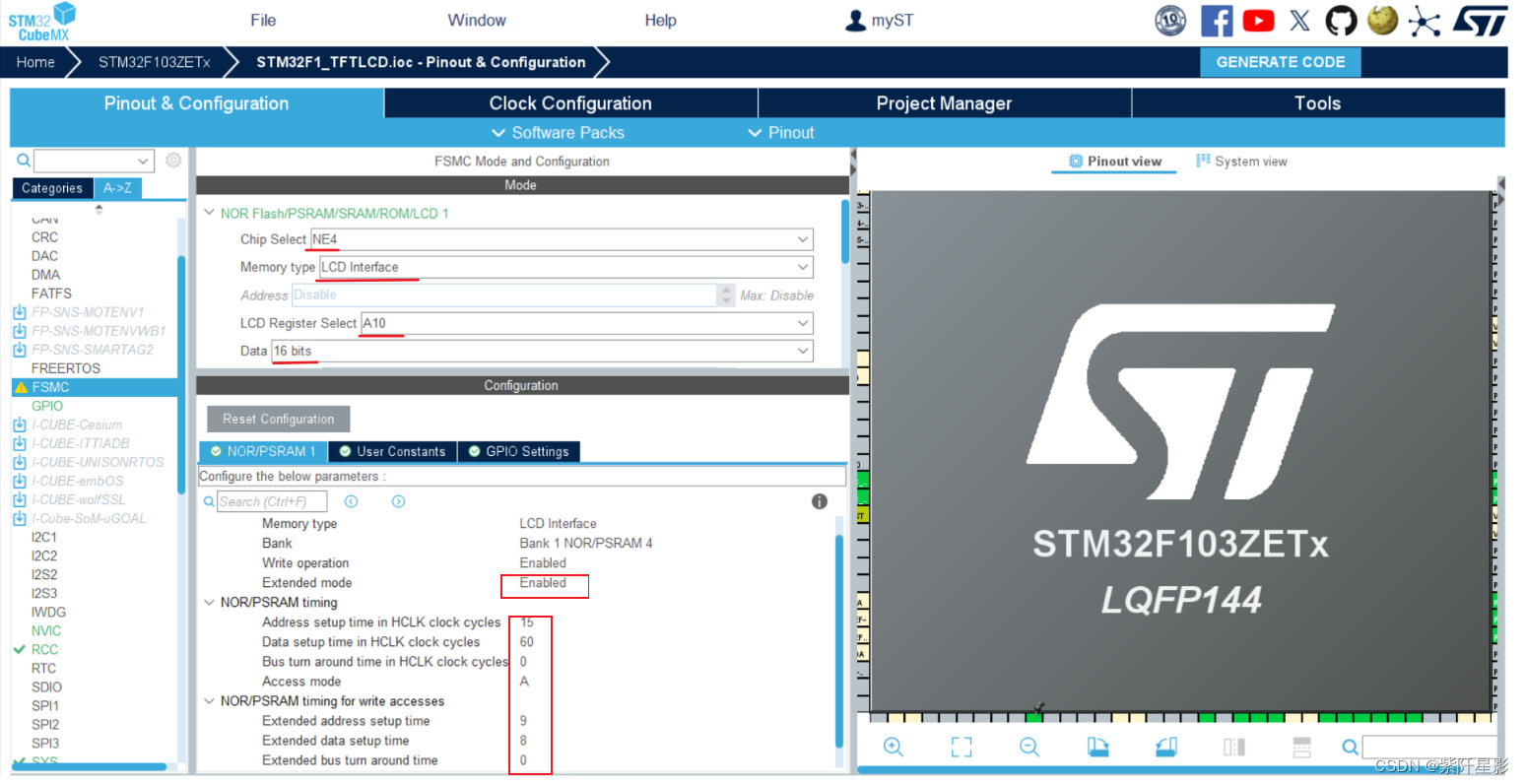The width and height of the screenshot is (1525, 784).
Task: Expand the Software Packs menu
Action: pos(558,133)
